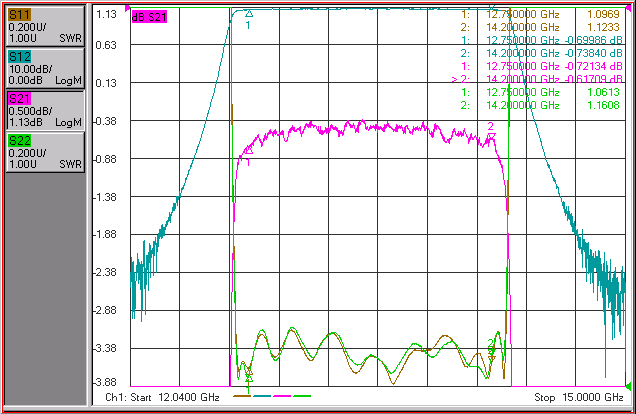Click the green trace legend line
The image size is (636, 414).
pos(302,396)
